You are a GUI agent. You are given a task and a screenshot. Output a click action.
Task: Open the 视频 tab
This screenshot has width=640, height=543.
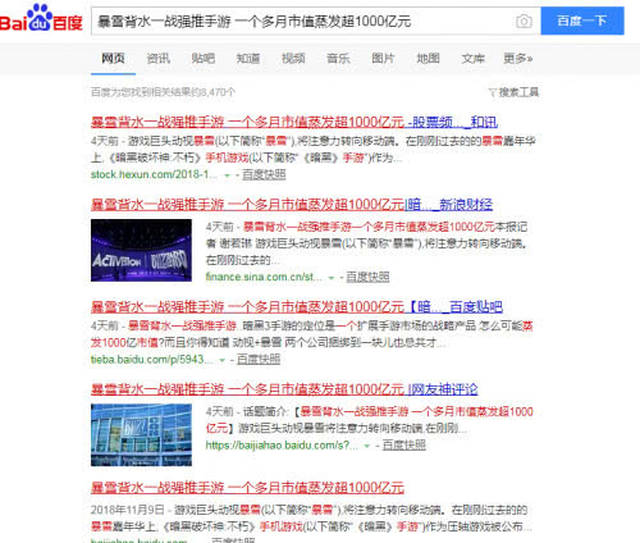pos(293,58)
